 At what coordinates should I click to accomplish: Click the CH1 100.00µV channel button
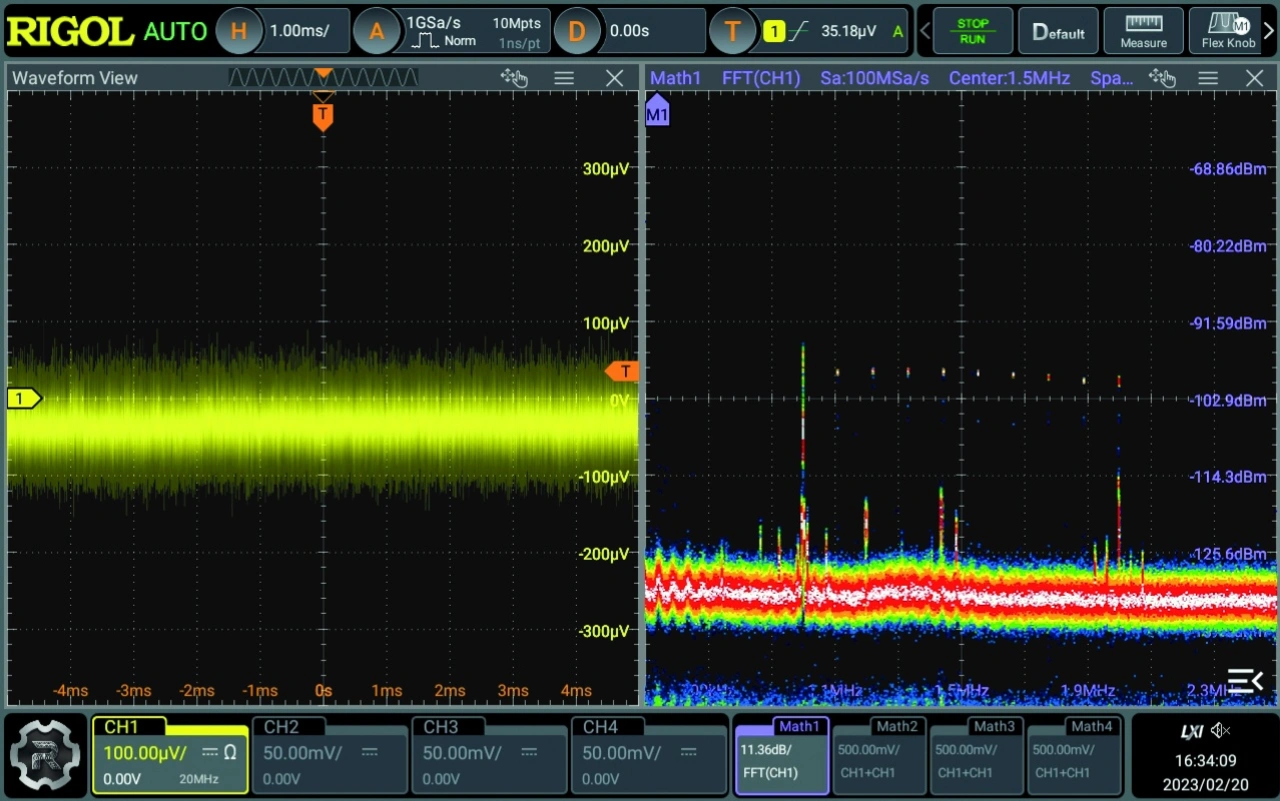tap(170, 755)
